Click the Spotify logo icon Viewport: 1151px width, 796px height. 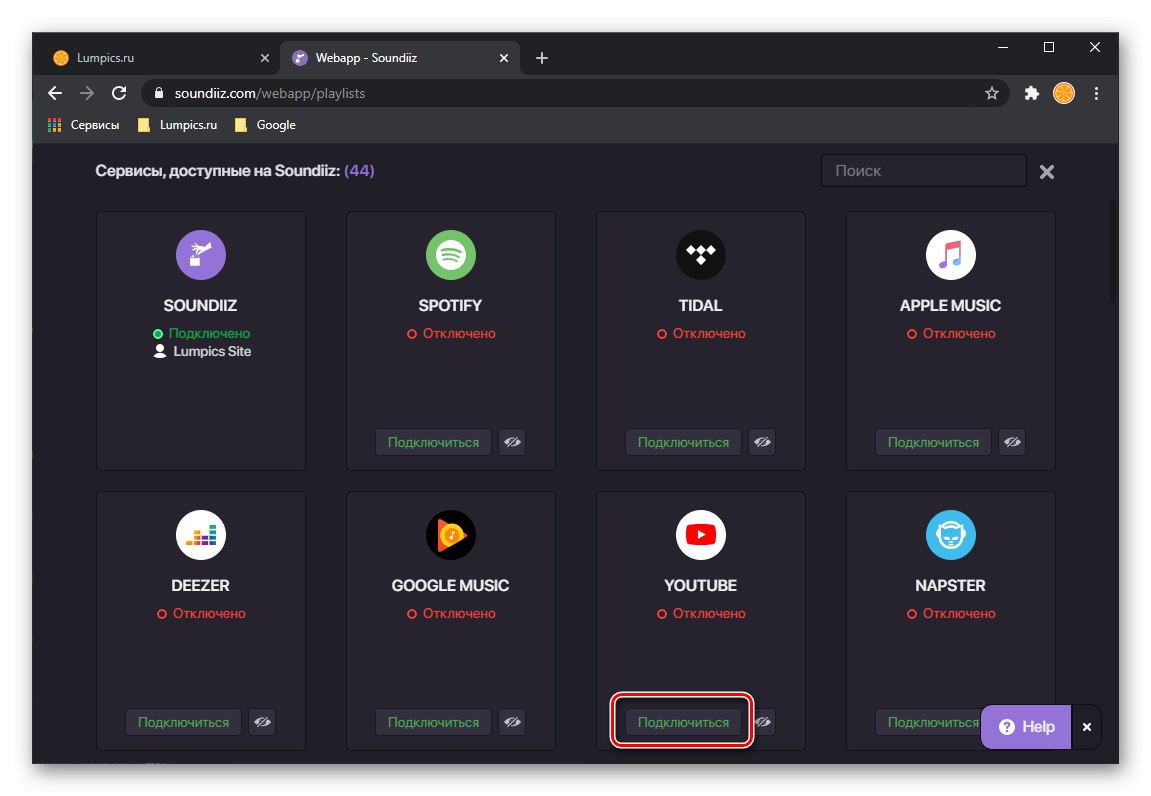point(451,255)
